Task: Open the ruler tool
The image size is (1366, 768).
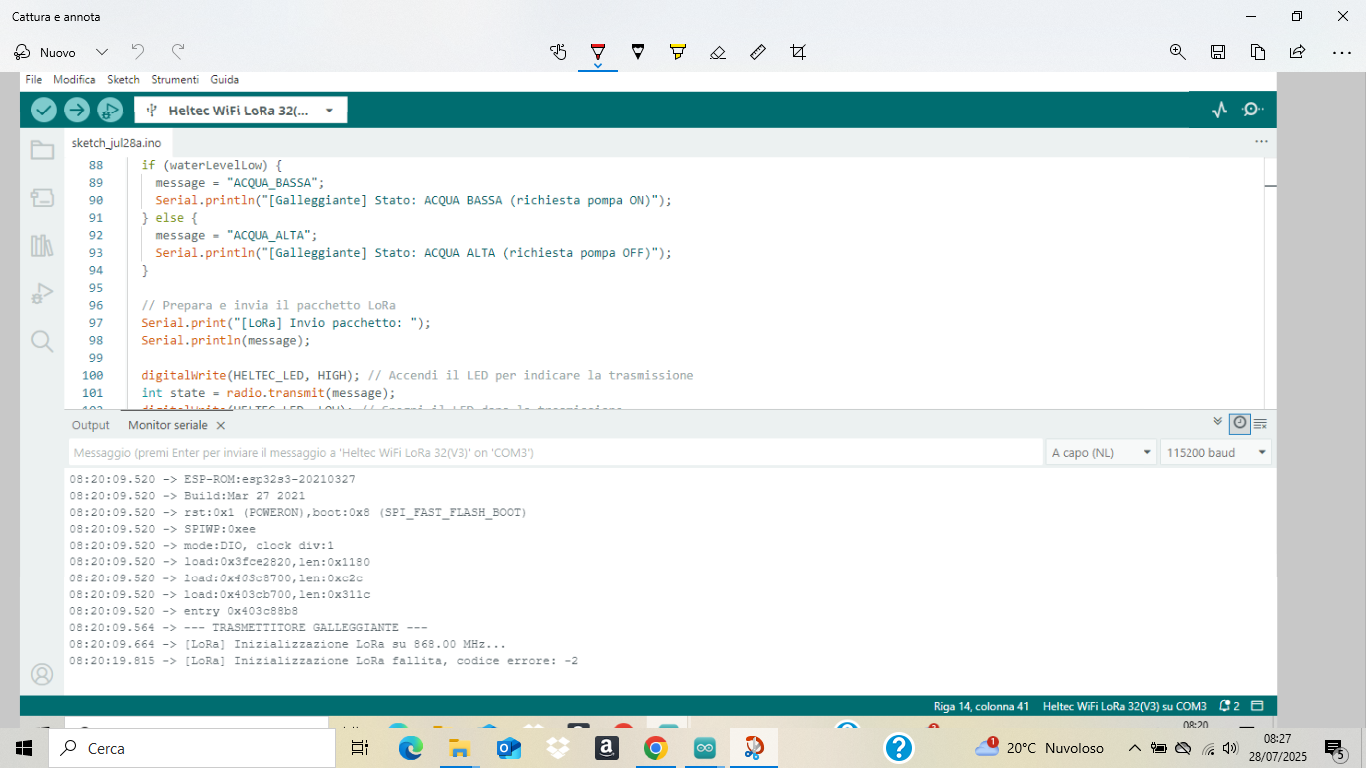Action: pyautogui.click(x=758, y=52)
